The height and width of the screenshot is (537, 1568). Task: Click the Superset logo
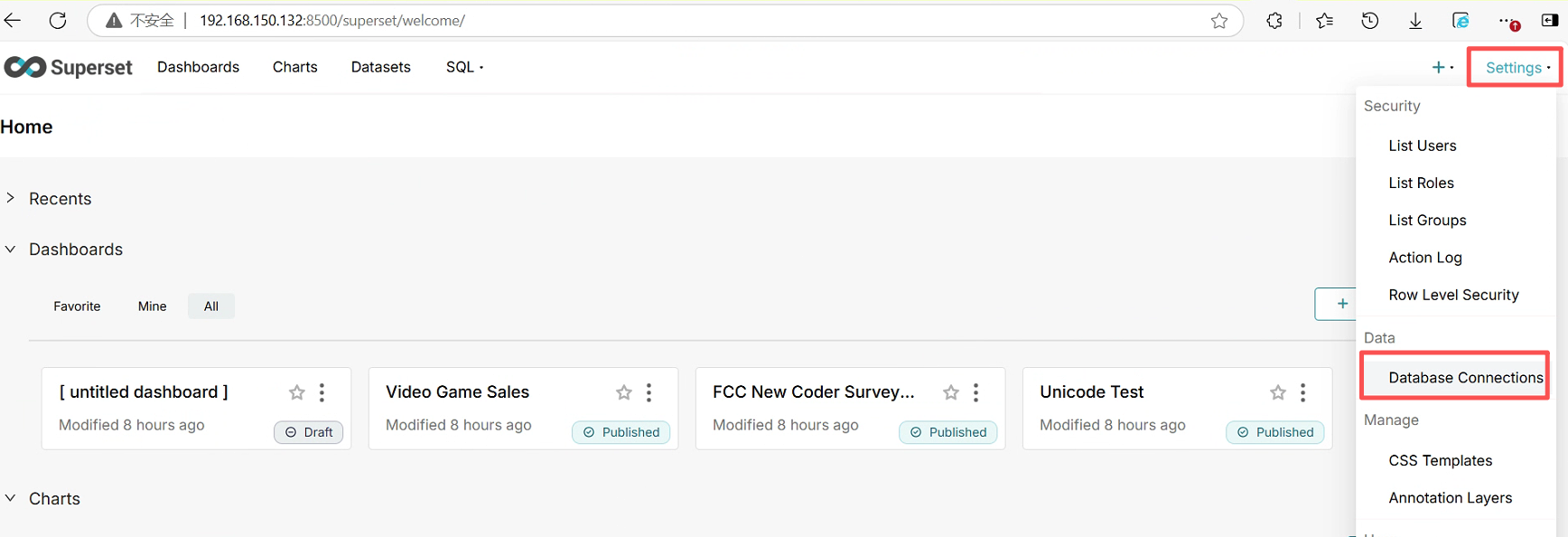click(69, 67)
